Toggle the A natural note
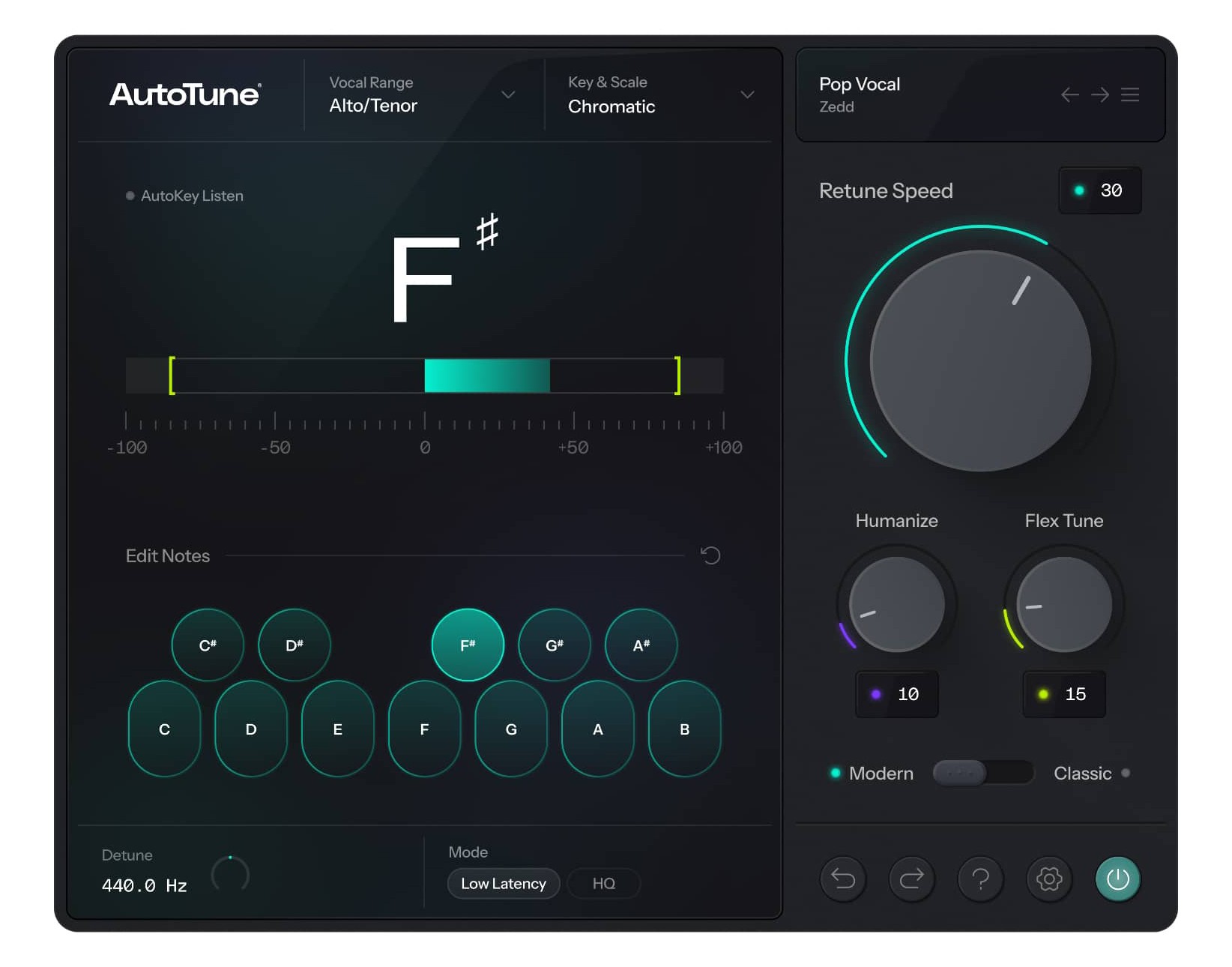This screenshot has width=1232, height=967. click(598, 729)
